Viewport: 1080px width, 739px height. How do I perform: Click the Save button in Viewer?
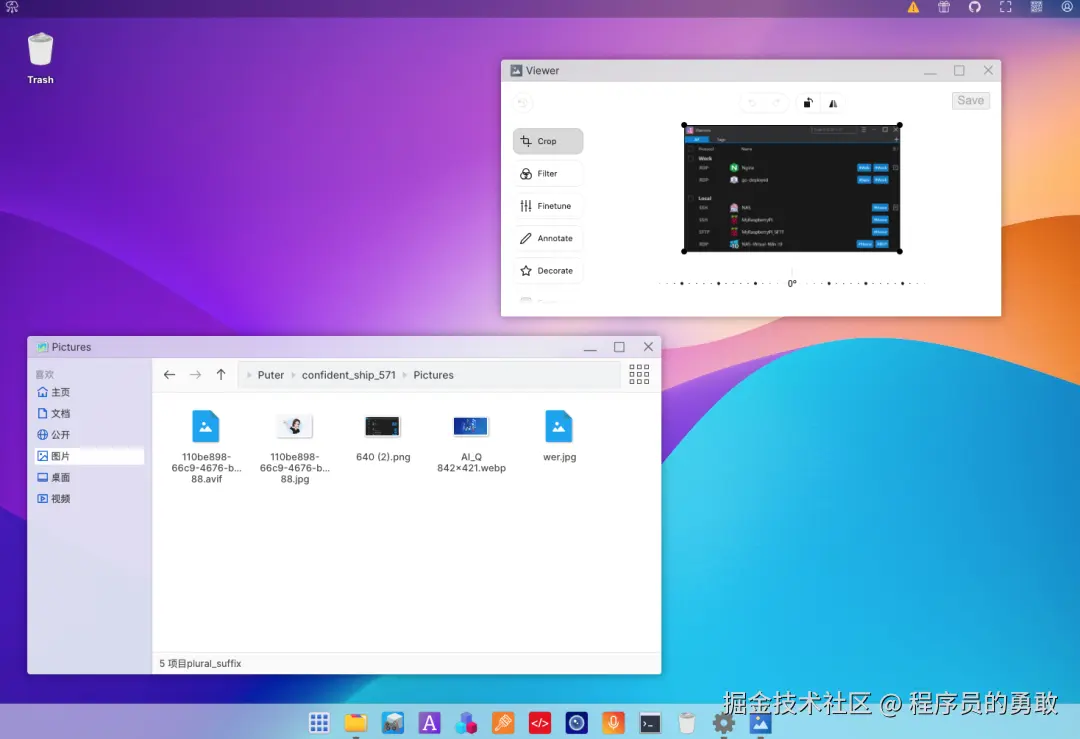pyautogui.click(x=970, y=101)
